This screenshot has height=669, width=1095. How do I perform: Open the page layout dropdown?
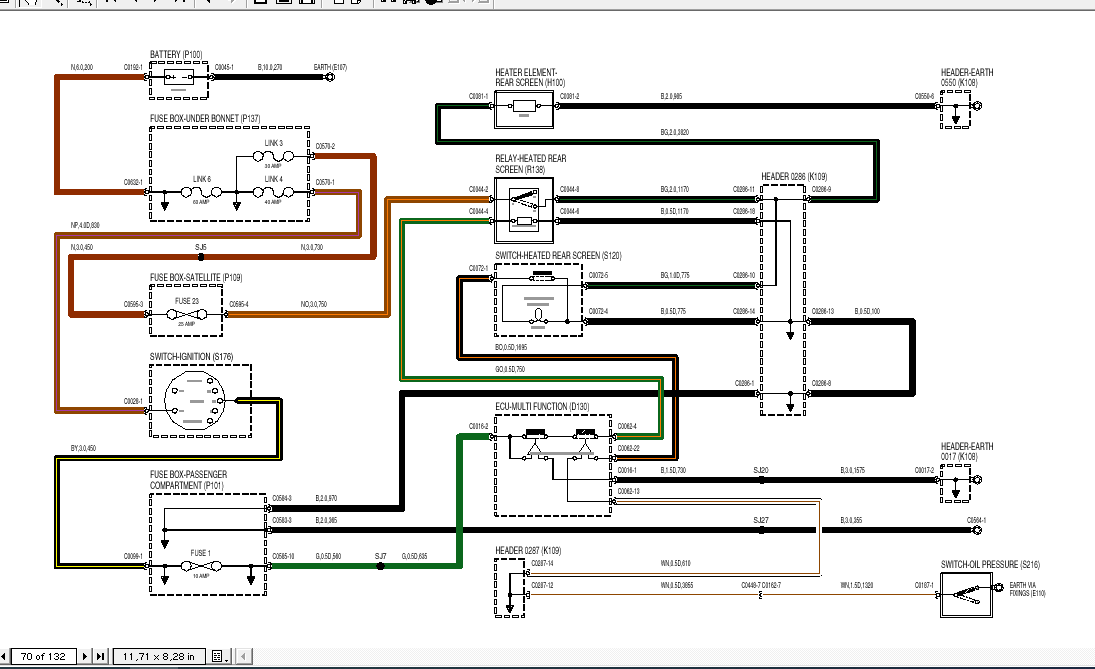[219, 656]
